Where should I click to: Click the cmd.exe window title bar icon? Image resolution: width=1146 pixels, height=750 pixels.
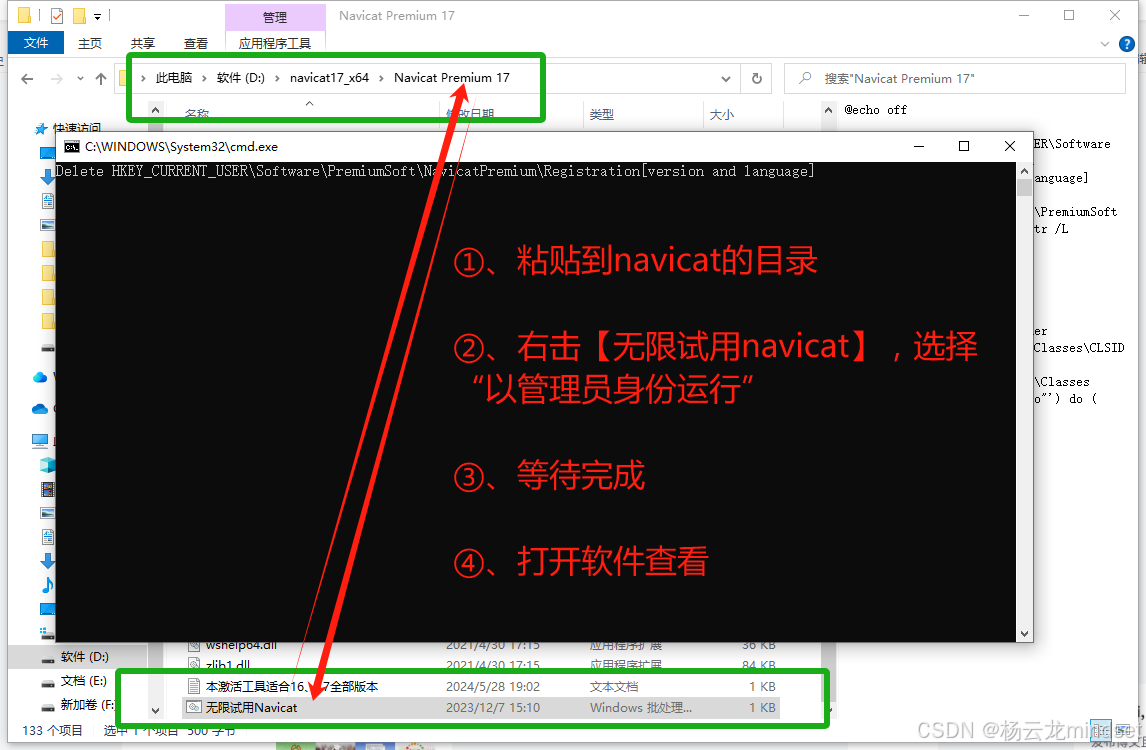(72, 147)
